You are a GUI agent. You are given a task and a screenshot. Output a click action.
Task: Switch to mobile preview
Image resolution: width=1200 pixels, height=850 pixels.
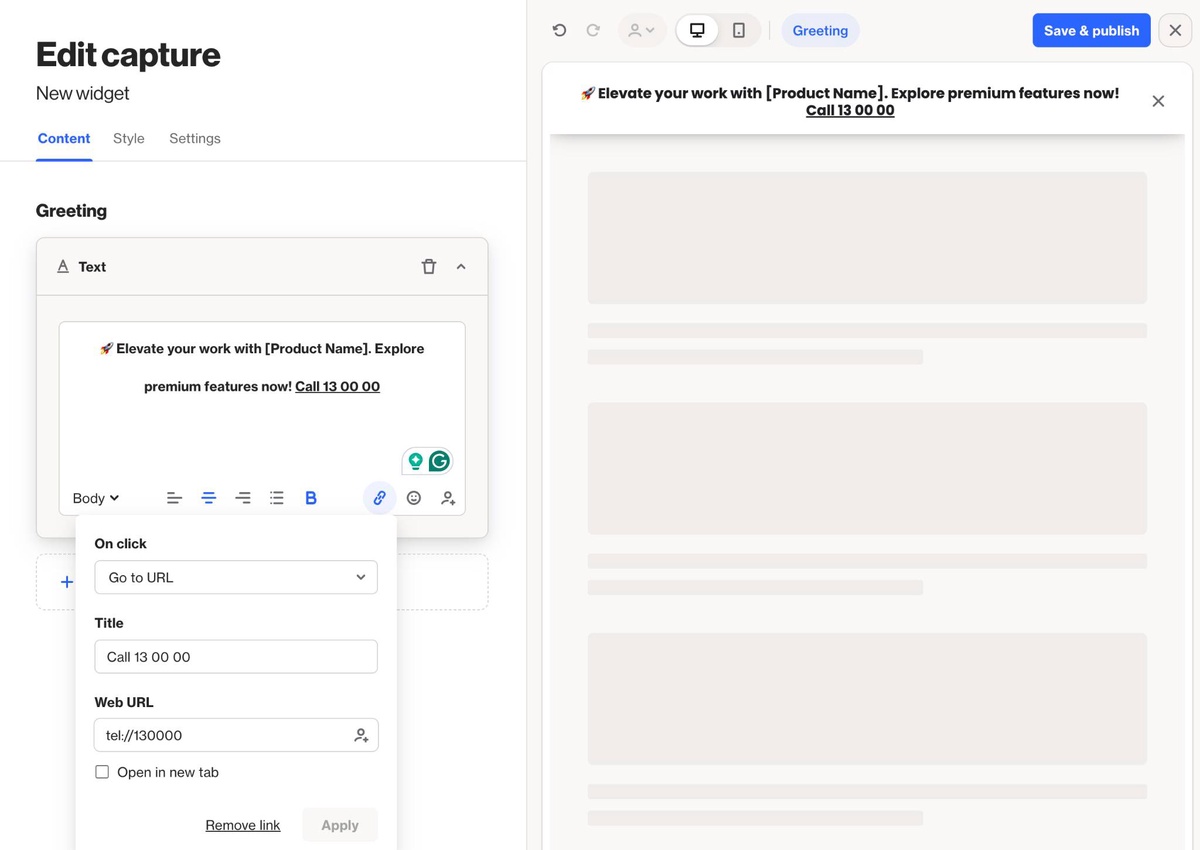(x=739, y=30)
